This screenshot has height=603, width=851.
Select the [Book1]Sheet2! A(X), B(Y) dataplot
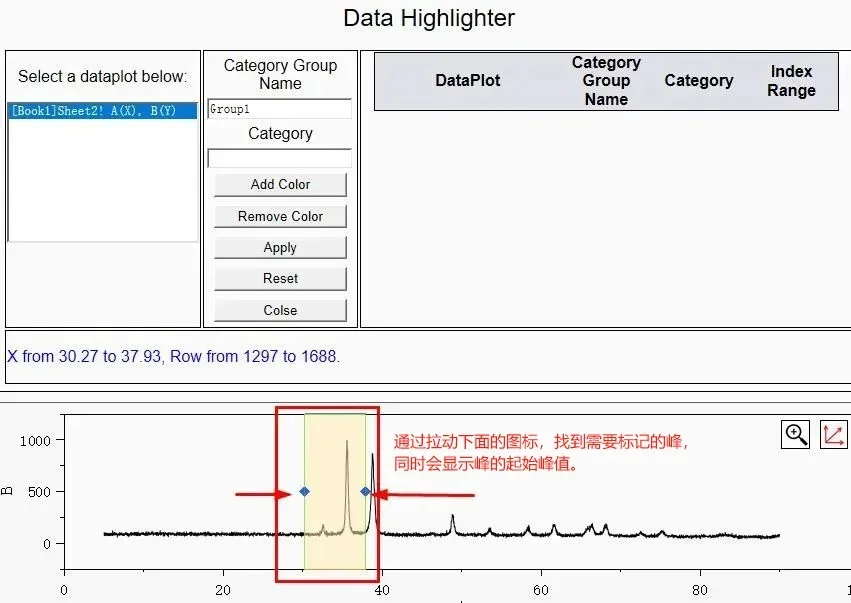[103, 111]
